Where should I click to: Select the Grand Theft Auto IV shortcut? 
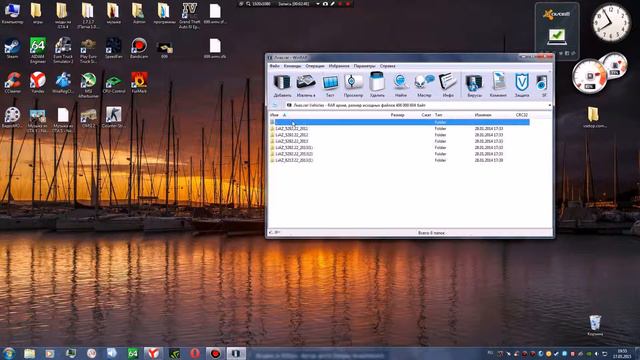[189, 16]
